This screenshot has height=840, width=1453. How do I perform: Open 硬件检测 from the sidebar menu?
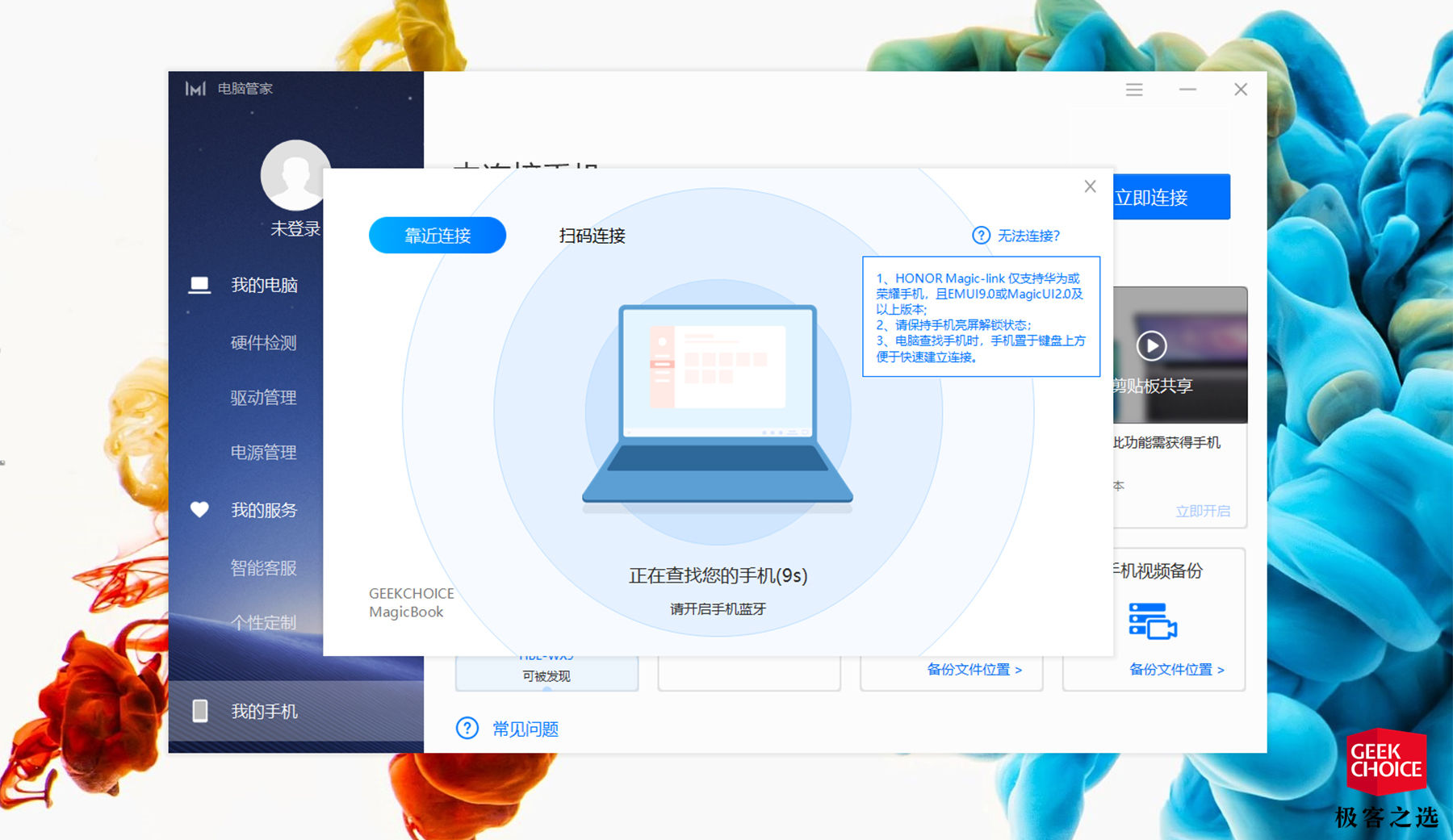[x=262, y=341]
